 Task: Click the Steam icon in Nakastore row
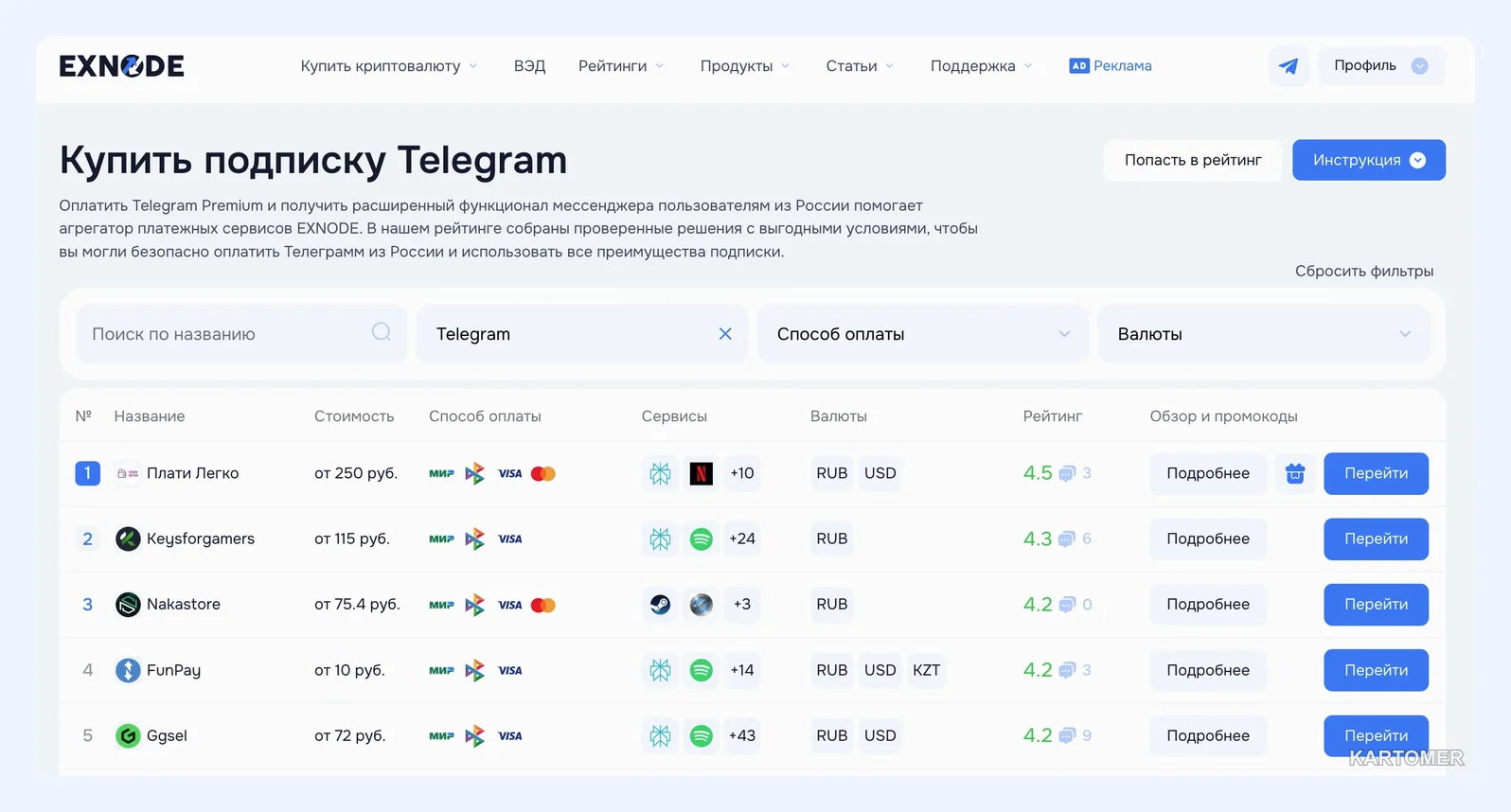click(x=660, y=605)
